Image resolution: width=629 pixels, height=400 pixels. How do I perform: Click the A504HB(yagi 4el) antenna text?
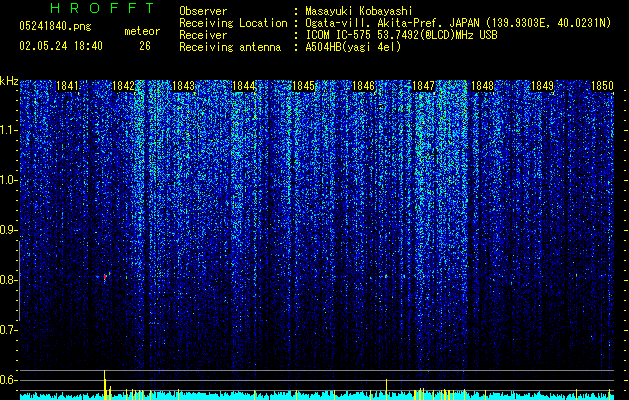[353, 47]
